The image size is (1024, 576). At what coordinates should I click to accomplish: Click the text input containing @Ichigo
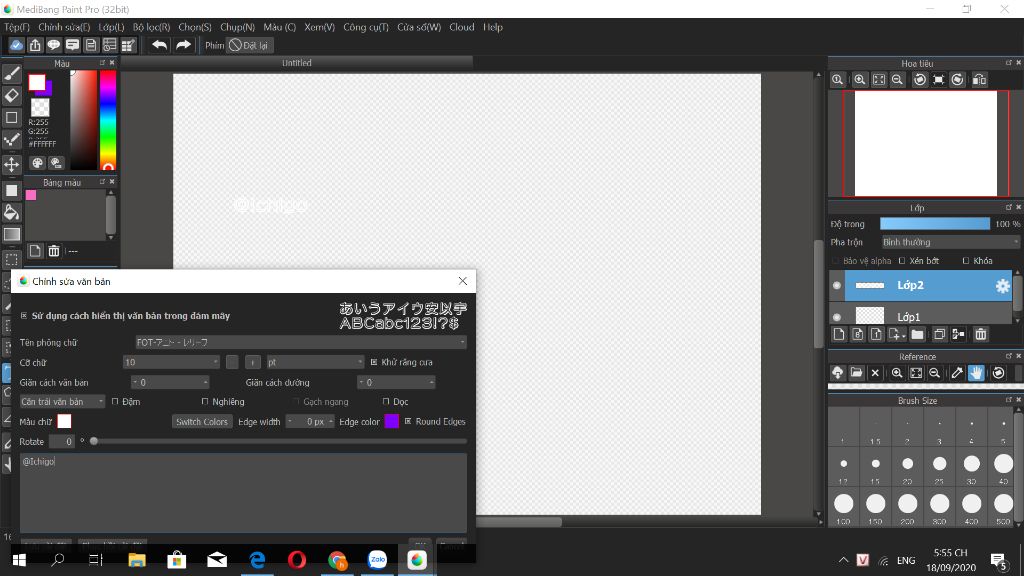243,492
